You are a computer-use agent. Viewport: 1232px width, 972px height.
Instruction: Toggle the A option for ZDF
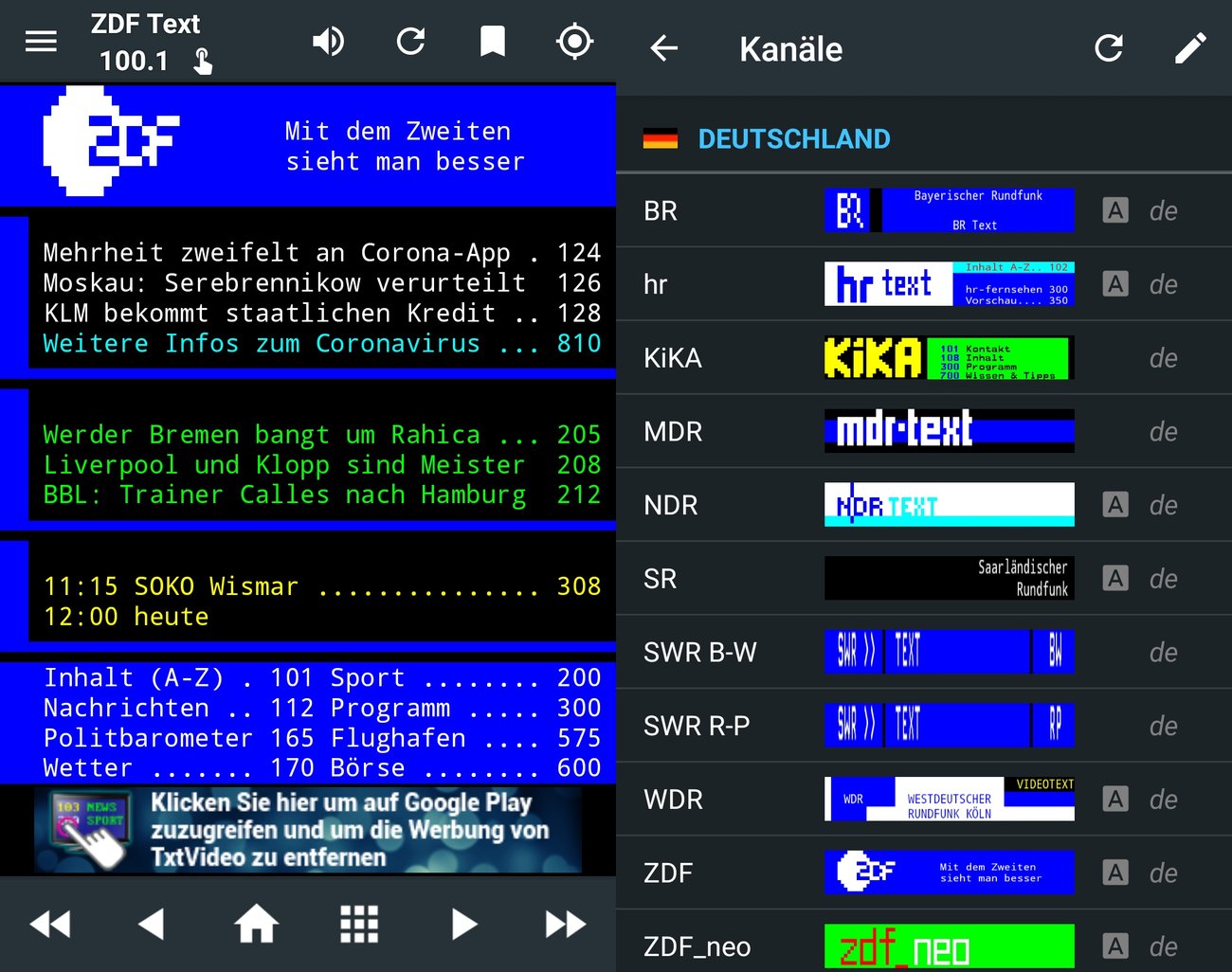pyautogui.click(x=1115, y=873)
